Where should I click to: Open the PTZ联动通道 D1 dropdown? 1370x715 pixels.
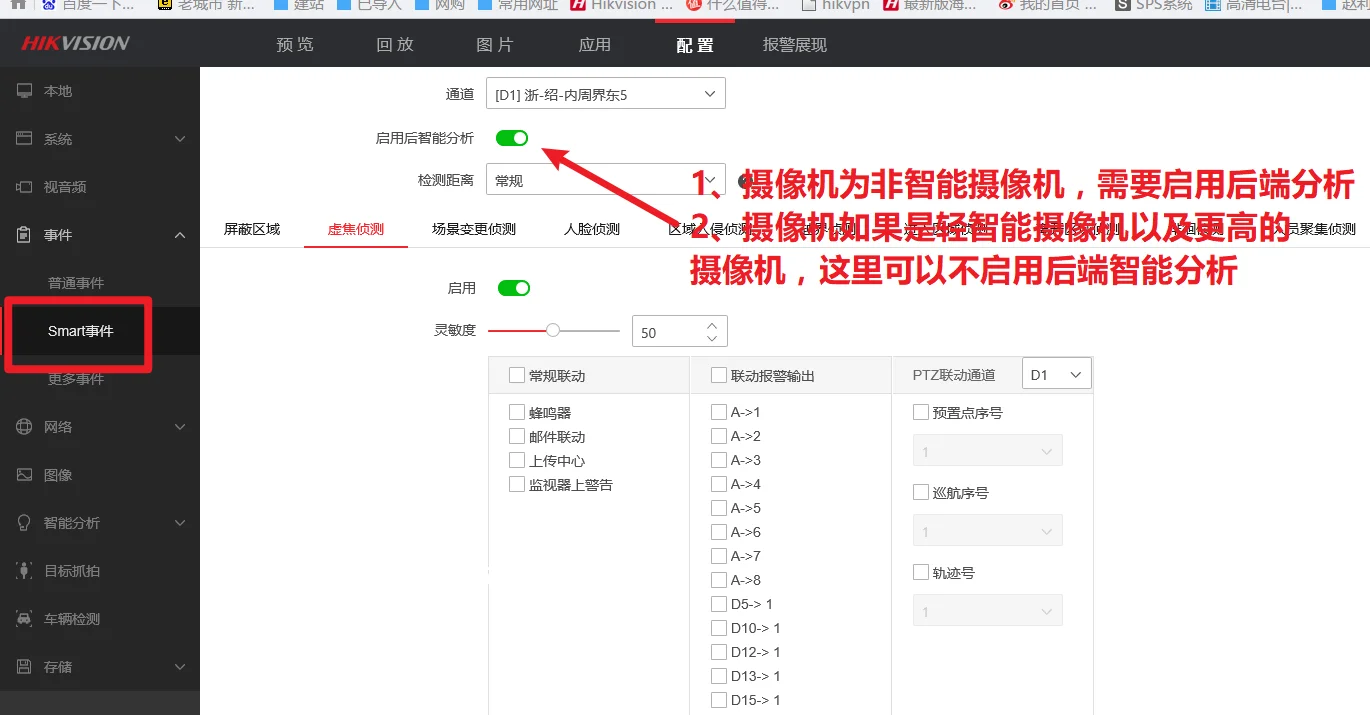(x=1056, y=375)
